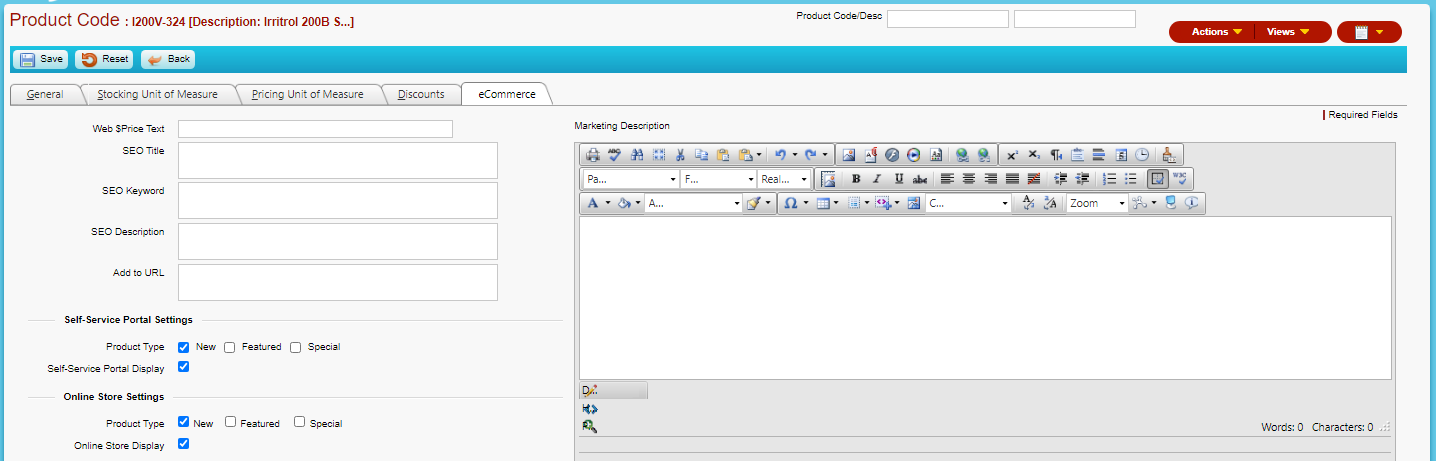Click the Cut scissors icon

(680, 155)
